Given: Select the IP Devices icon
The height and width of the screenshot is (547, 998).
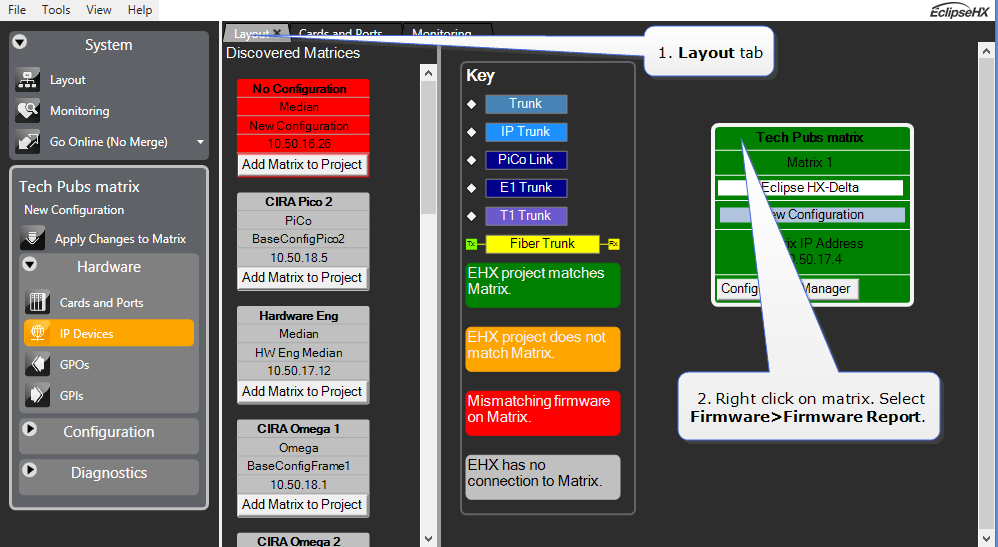Looking at the screenshot, I should 38,333.
